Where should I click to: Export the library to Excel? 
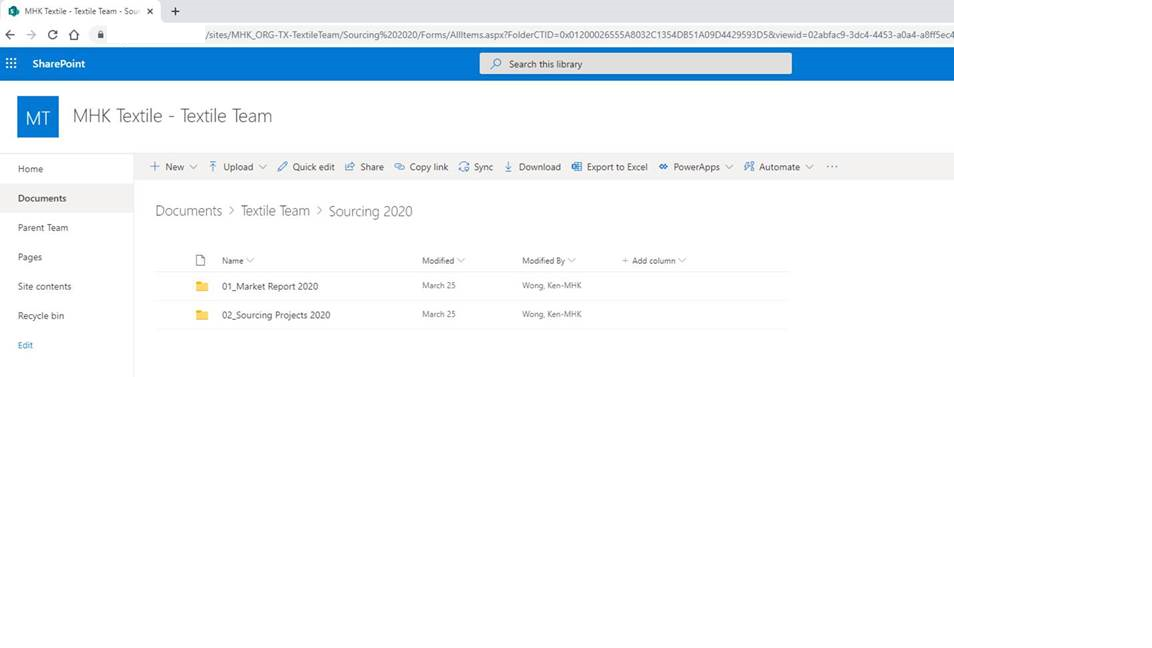tap(610, 167)
